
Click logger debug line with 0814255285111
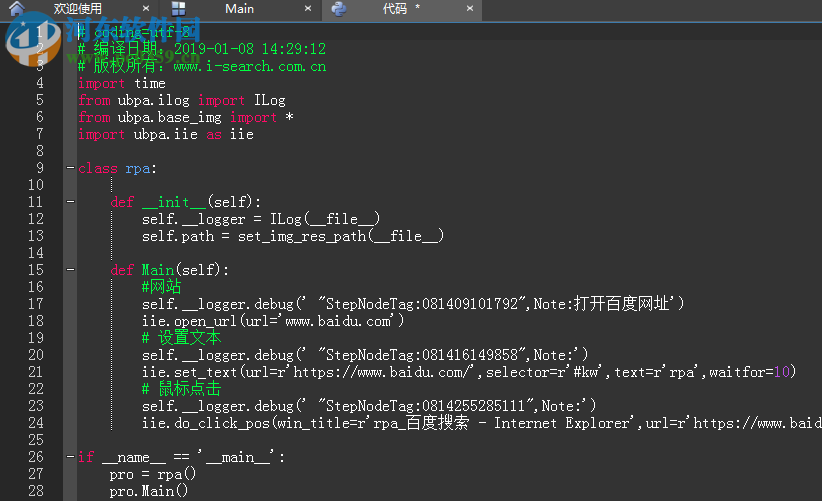click(369, 406)
